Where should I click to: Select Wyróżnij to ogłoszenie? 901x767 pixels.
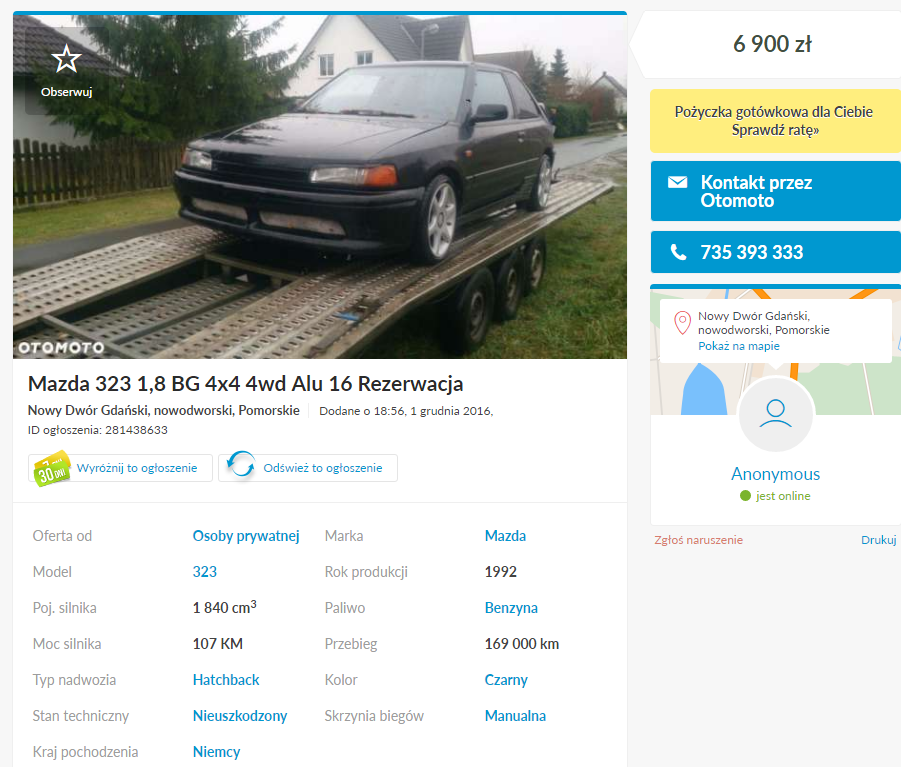[121, 468]
